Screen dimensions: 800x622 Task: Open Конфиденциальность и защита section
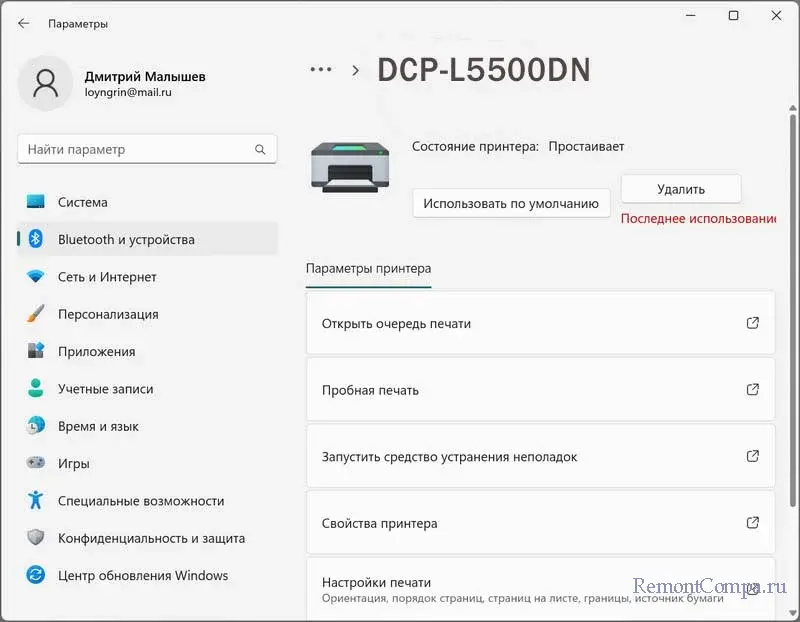click(151, 538)
